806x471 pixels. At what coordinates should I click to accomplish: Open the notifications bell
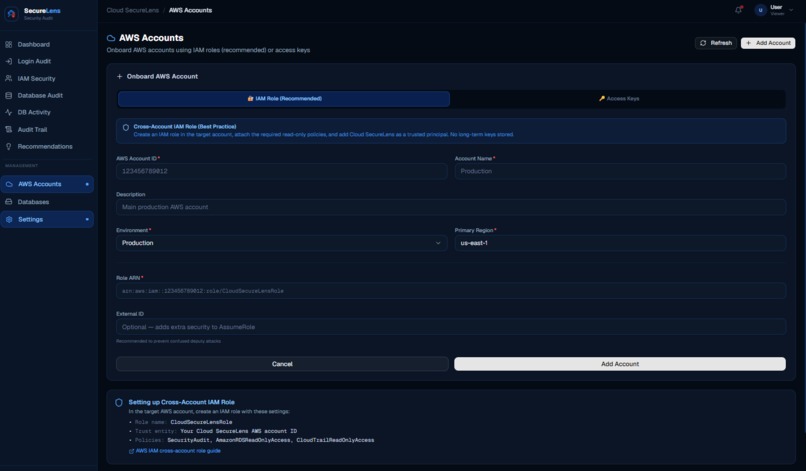pos(738,10)
